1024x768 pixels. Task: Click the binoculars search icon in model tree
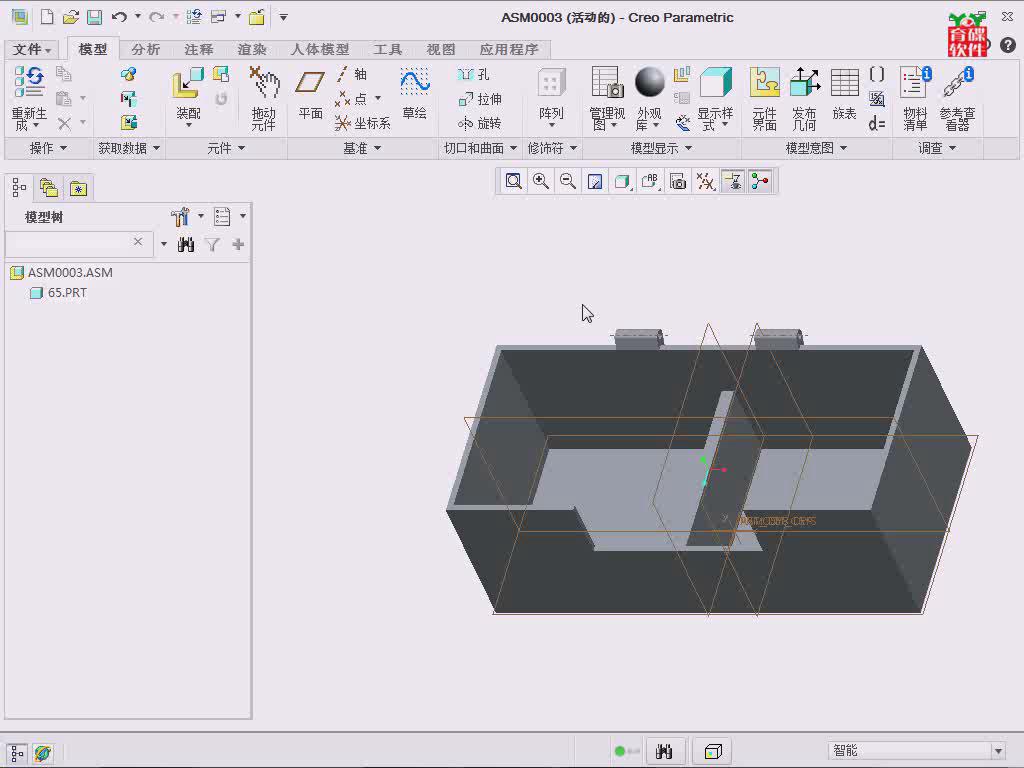186,244
